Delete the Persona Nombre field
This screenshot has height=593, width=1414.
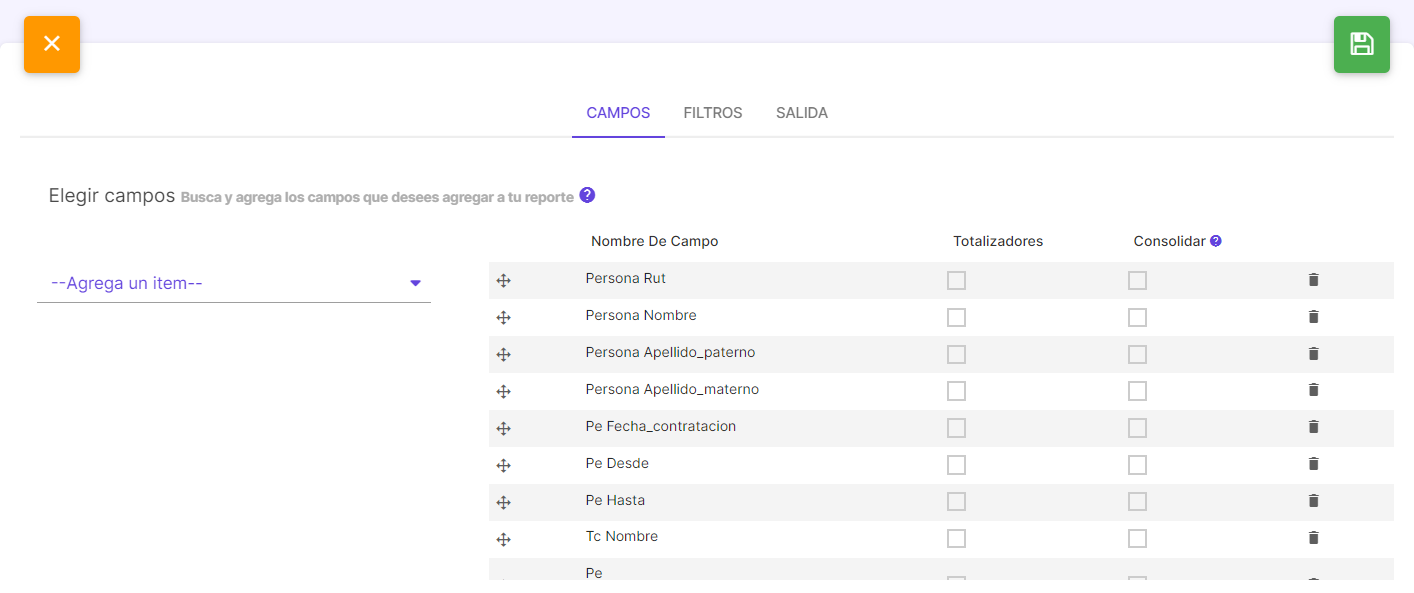1314,317
